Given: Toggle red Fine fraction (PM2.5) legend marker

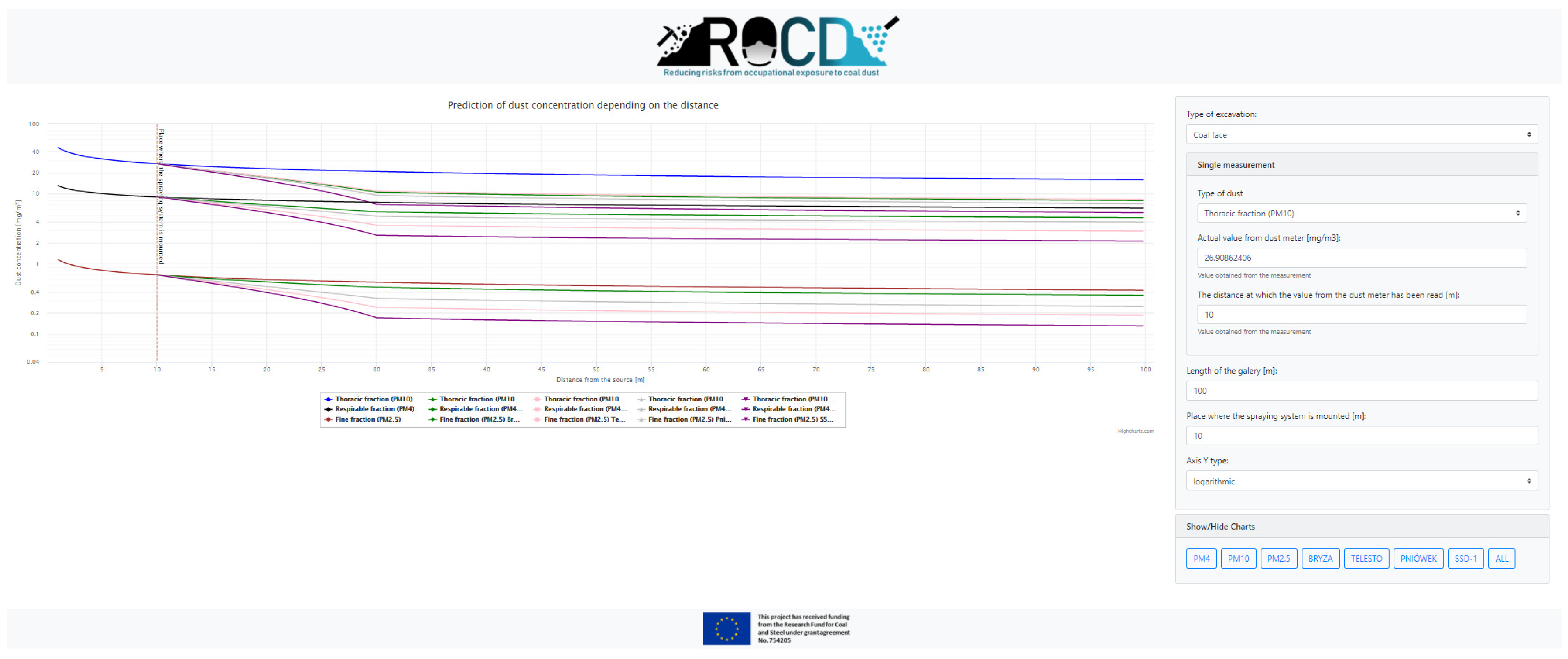Looking at the screenshot, I should tap(329, 419).
